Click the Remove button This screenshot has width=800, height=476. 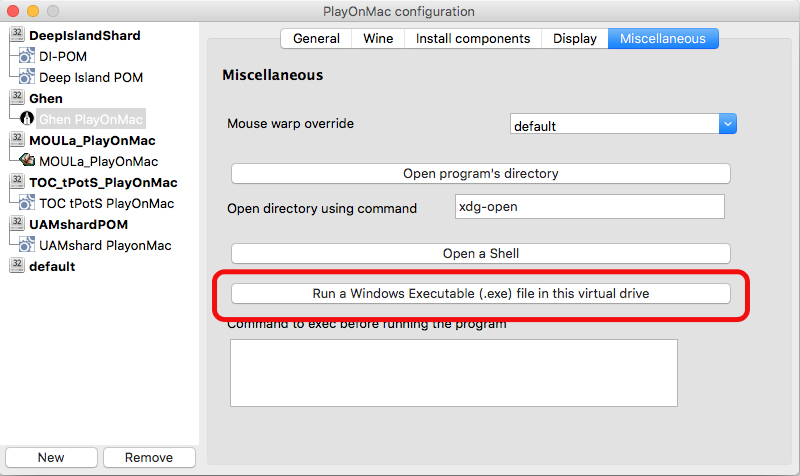click(149, 457)
